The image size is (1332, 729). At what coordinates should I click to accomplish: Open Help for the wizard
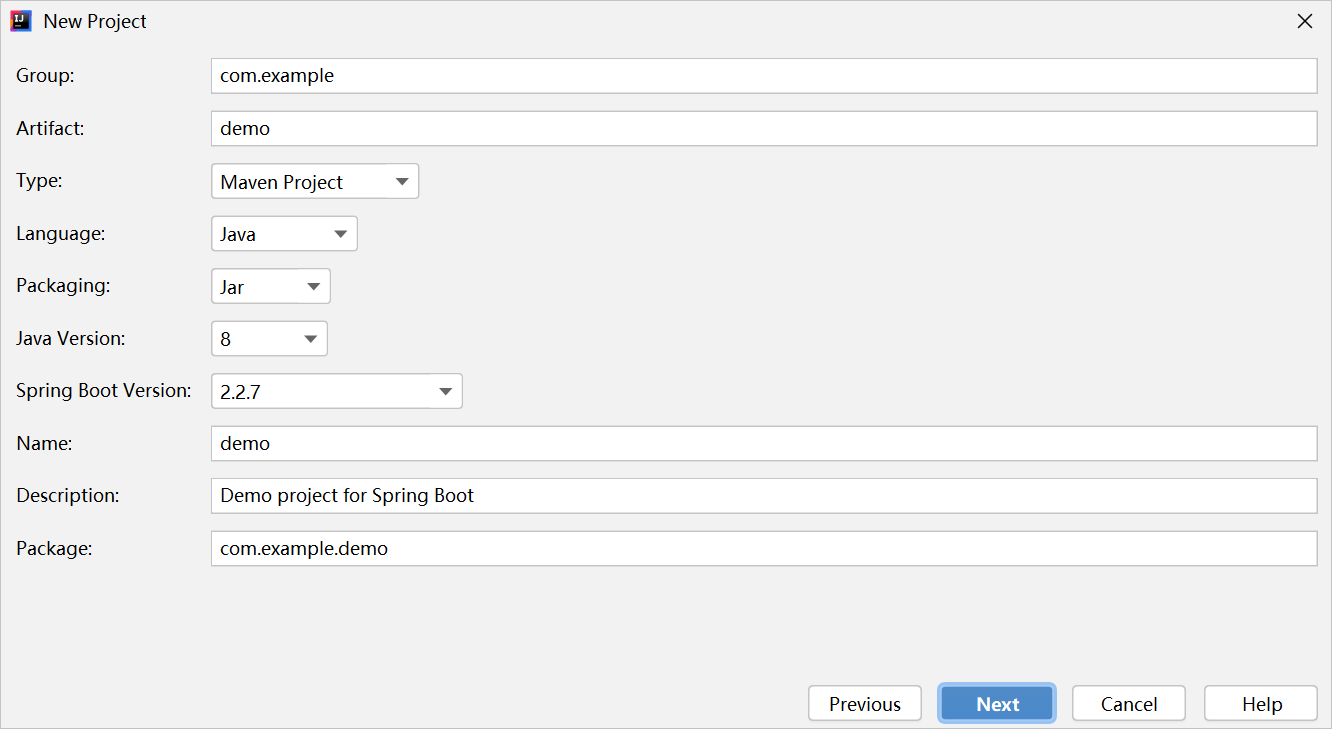1260,703
